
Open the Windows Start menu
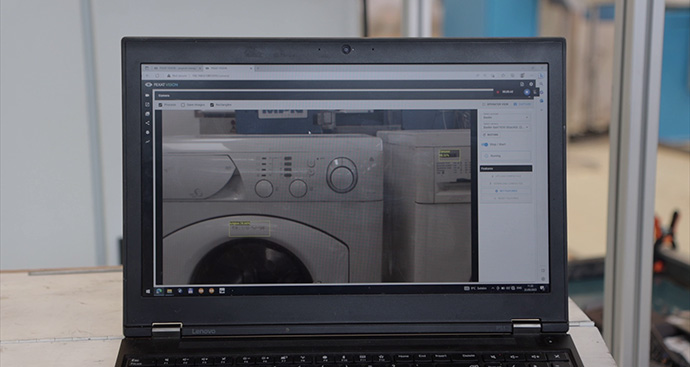(149, 290)
